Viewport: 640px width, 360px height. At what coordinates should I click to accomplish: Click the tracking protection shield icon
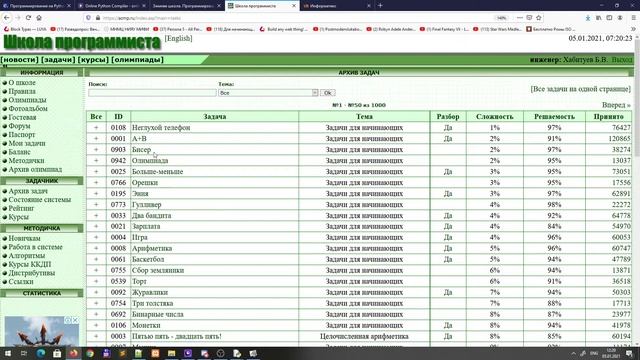88,18
